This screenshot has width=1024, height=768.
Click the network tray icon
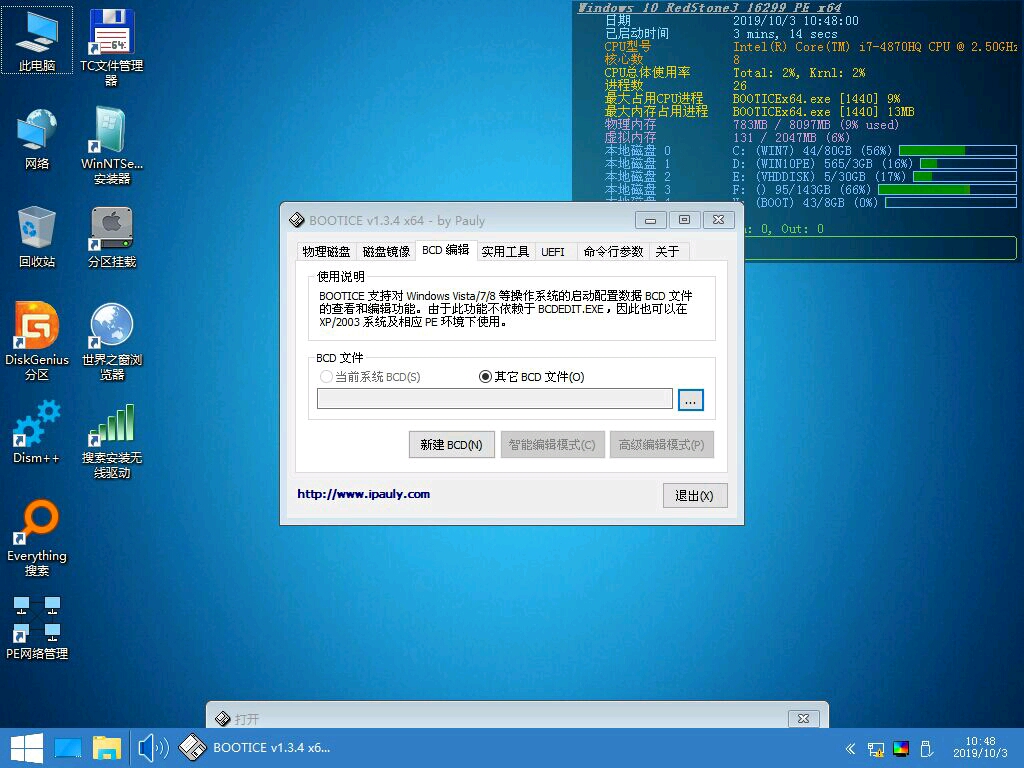point(876,749)
